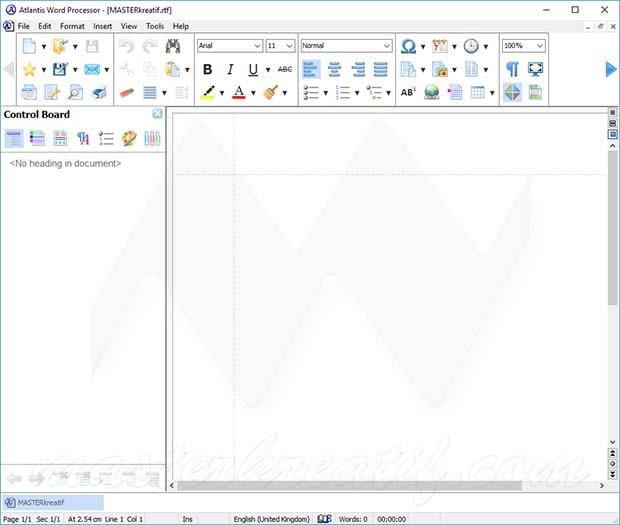Open the Arial font name dropdown
This screenshot has height=525, width=620.
tap(257, 46)
